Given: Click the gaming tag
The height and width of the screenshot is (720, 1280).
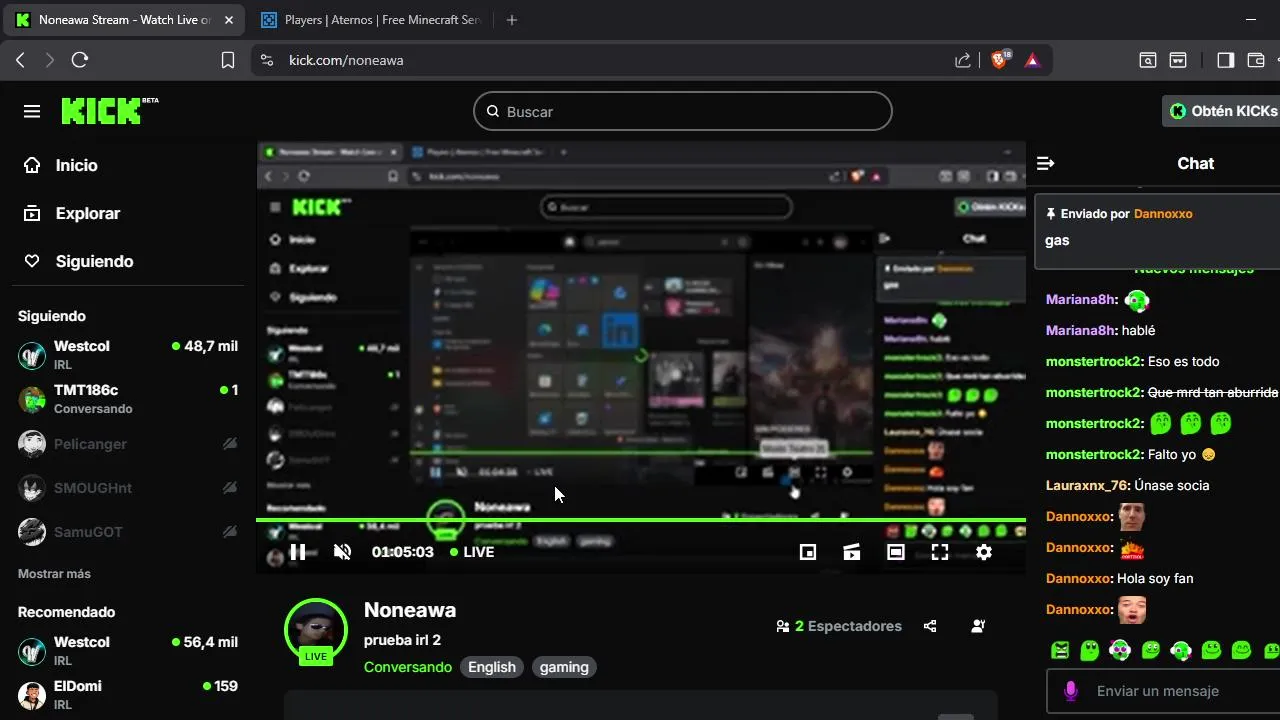Looking at the screenshot, I should pyautogui.click(x=564, y=667).
